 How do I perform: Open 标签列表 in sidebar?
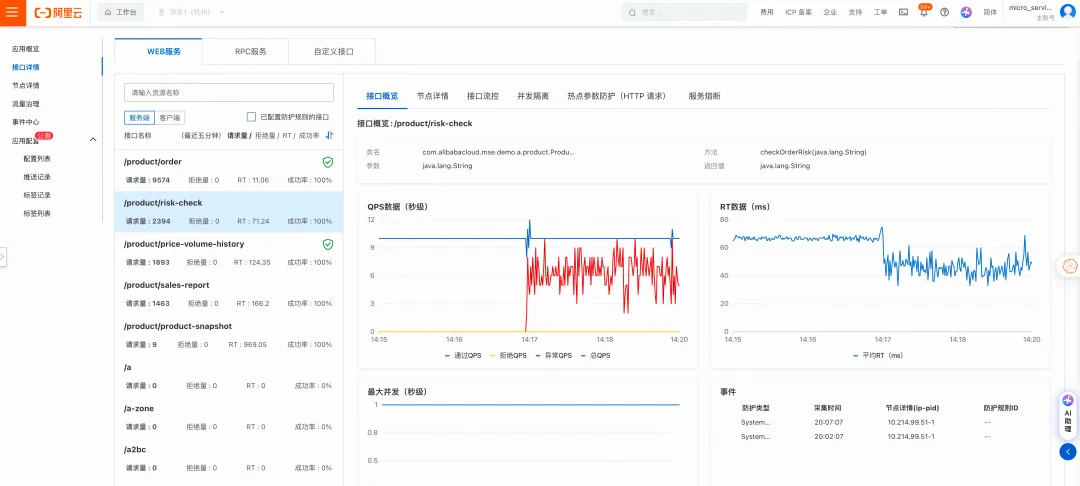pyautogui.click(x=37, y=213)
